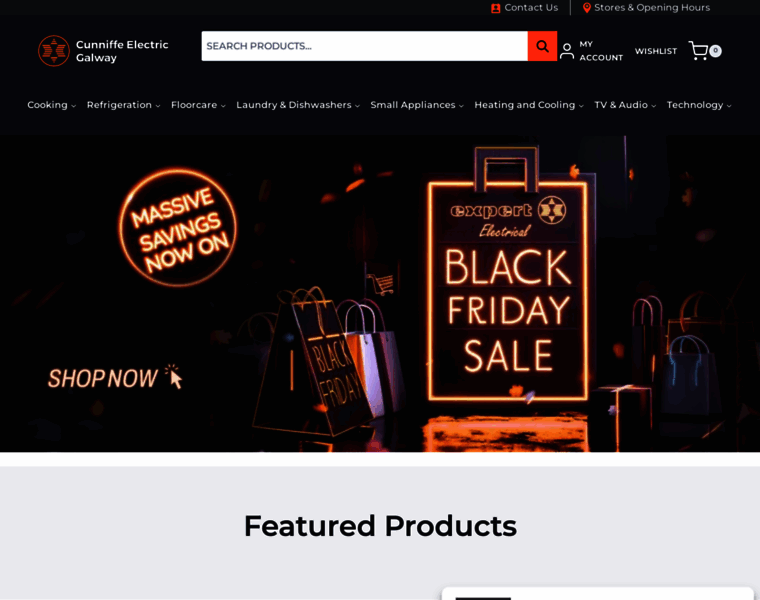Click the Shop Now cursor icon
Viewport: 760px width, 600px height.
174,377
